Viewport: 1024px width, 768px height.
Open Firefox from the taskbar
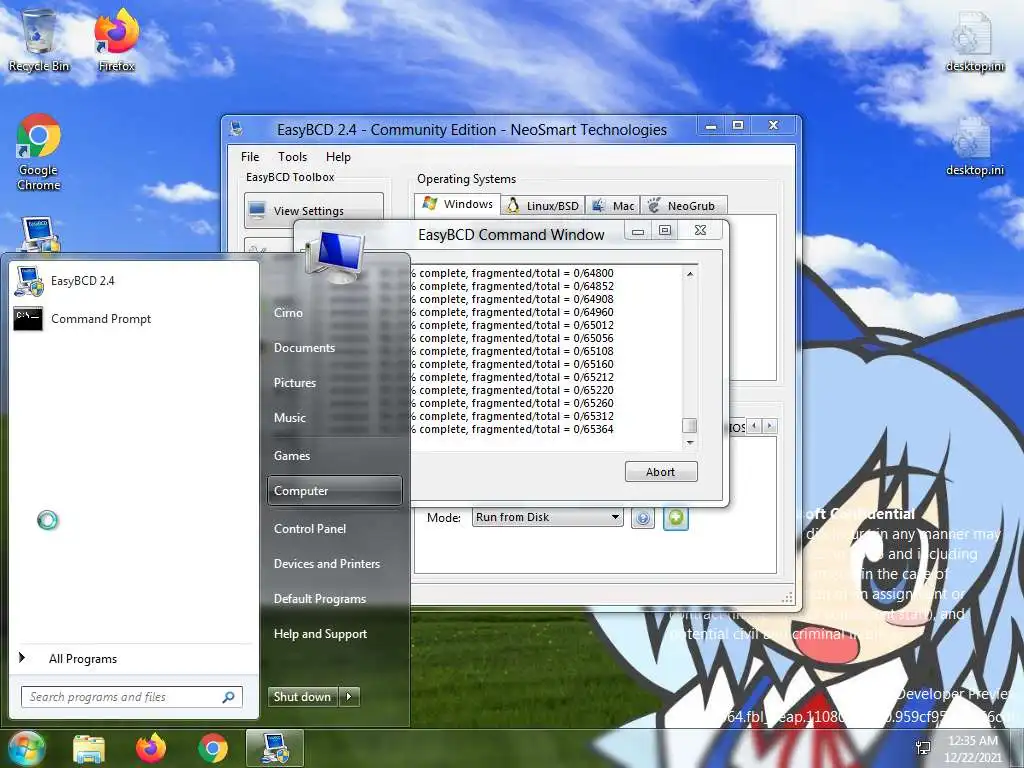click(x=151, y=748)
